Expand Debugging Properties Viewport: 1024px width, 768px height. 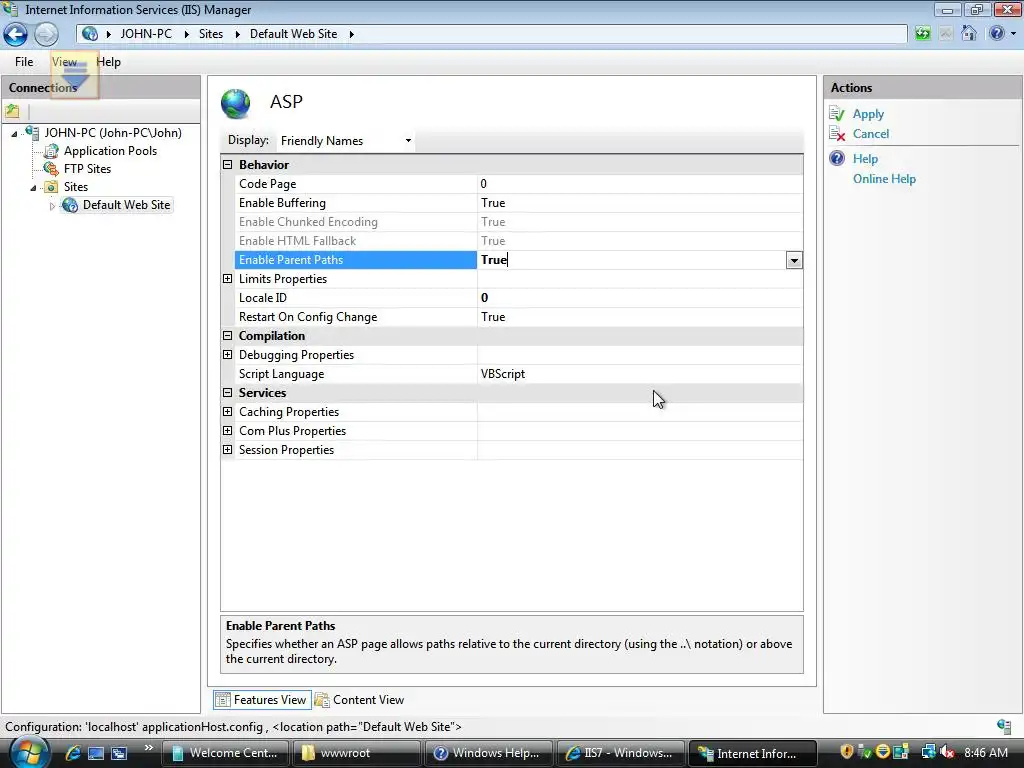[x=227, y=355]
